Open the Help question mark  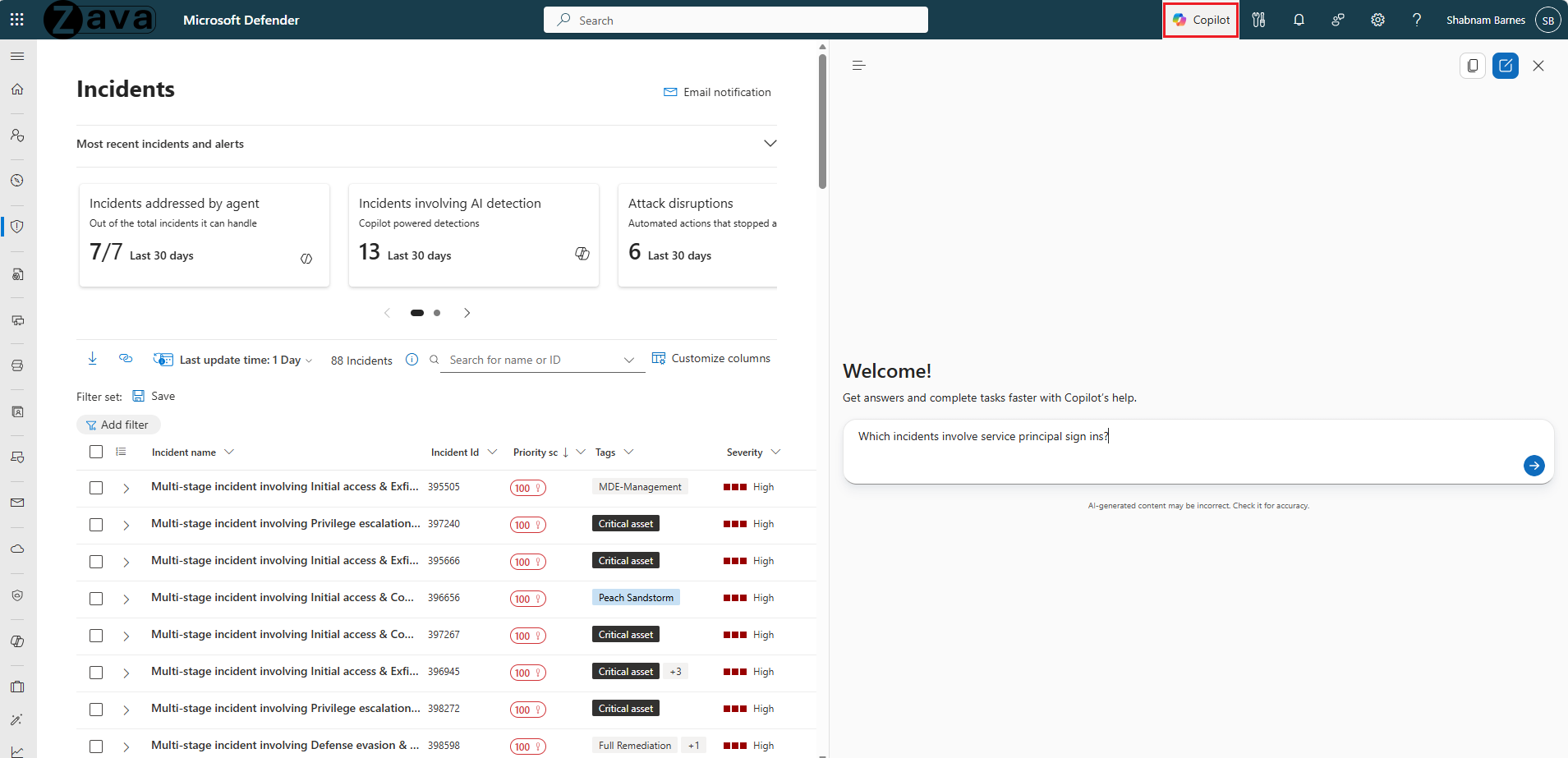pos(1417,20)
